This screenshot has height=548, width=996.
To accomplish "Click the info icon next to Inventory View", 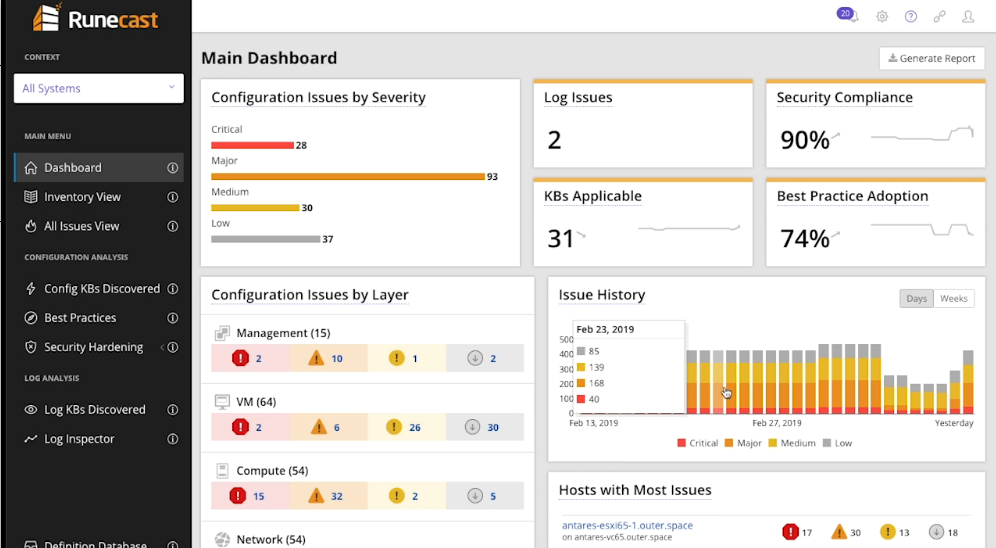I will coord(172,197).
